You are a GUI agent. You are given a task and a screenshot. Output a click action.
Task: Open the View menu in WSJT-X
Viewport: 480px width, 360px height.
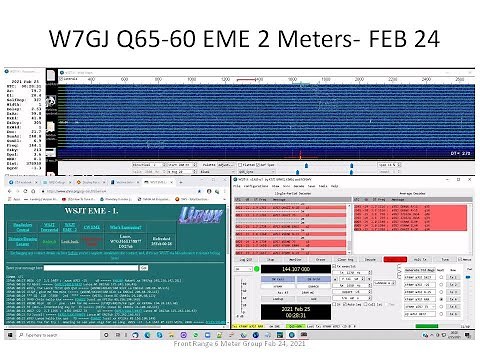click(x=275, y=186)
